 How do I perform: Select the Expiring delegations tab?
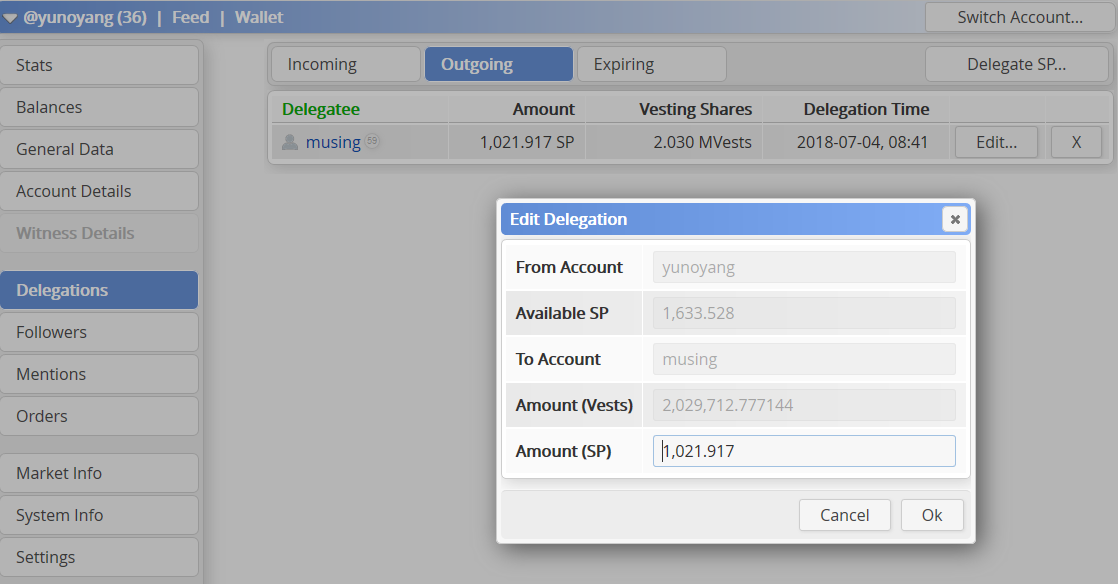(x=651, y=64)
